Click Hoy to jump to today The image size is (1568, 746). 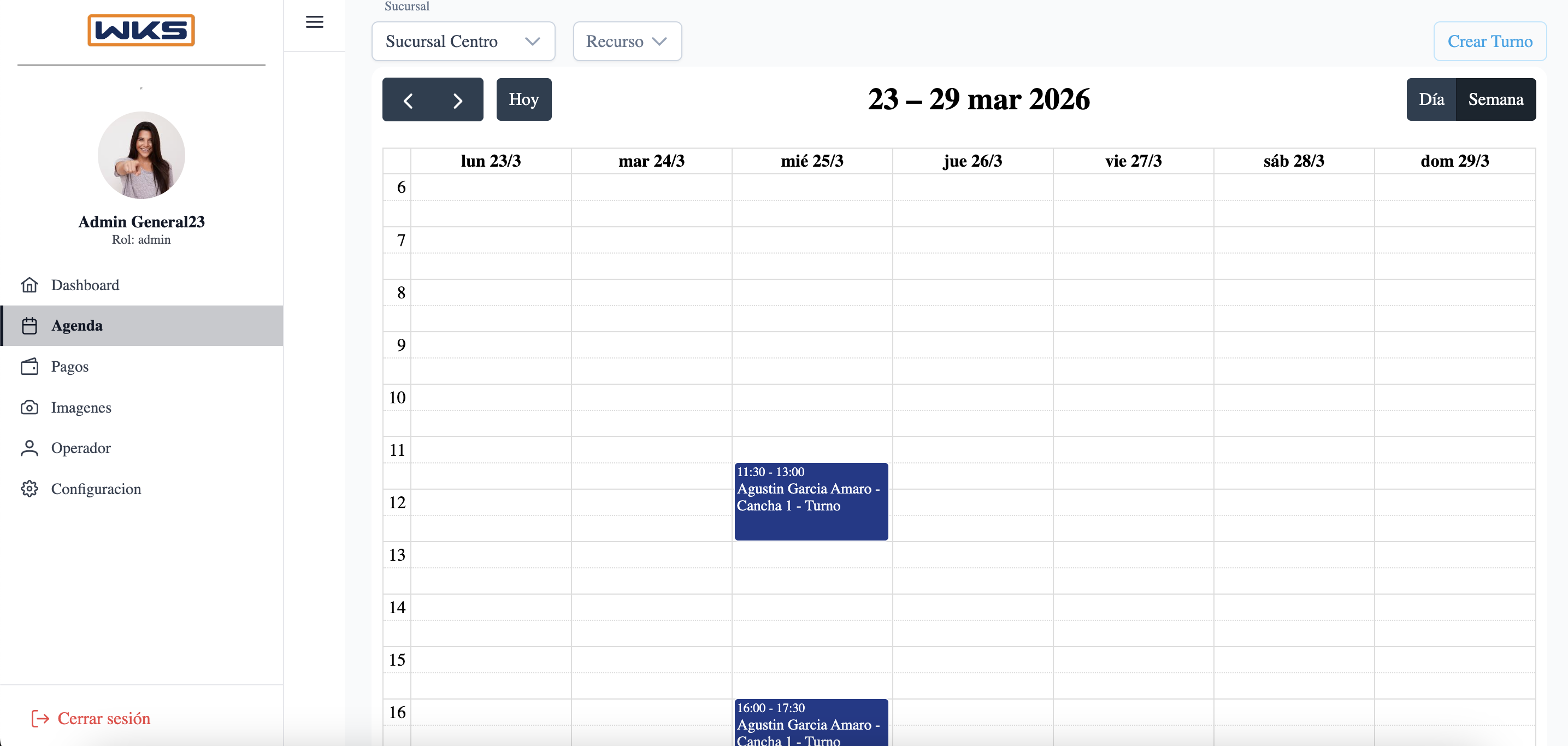[523, 99]
